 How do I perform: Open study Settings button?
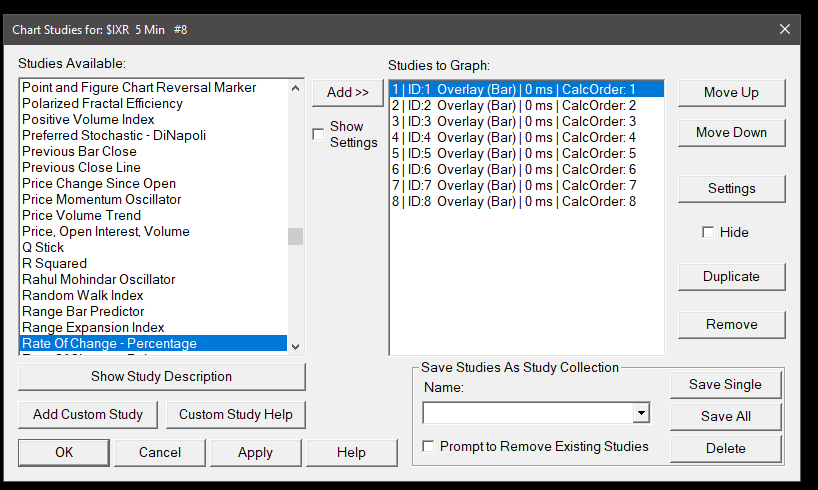click(x=731, y=188)
